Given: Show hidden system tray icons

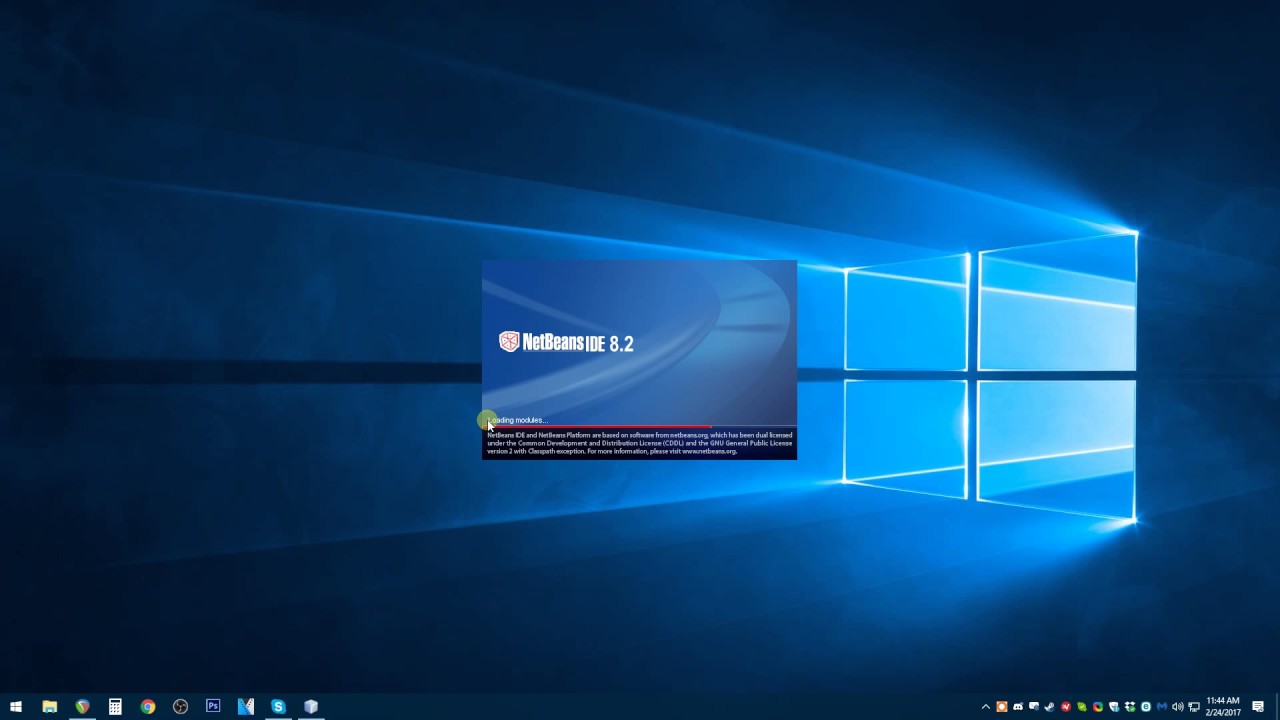Looking at the screenshot, I should click(x=986, y=707).
